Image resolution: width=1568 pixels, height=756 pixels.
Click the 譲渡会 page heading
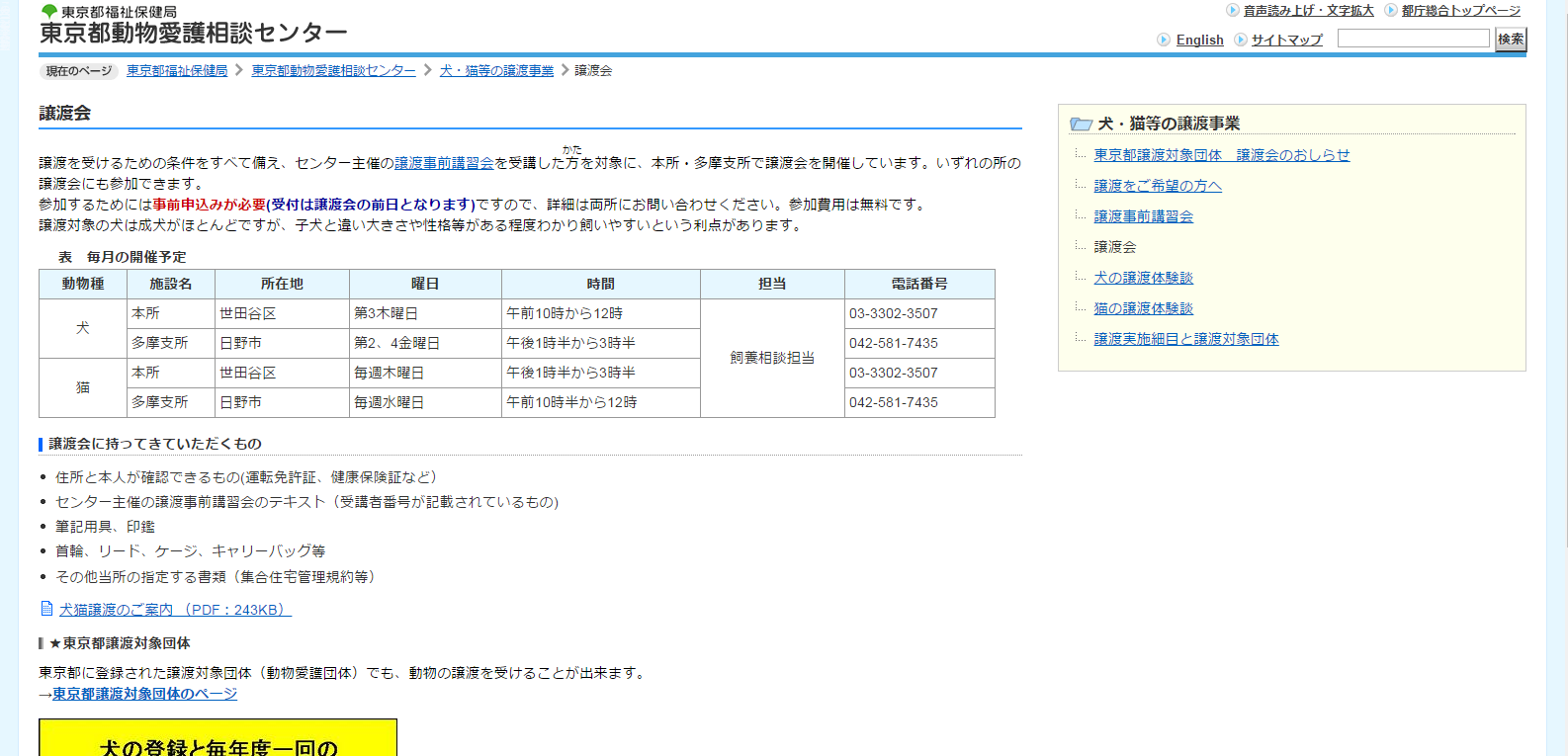[65, 113]
